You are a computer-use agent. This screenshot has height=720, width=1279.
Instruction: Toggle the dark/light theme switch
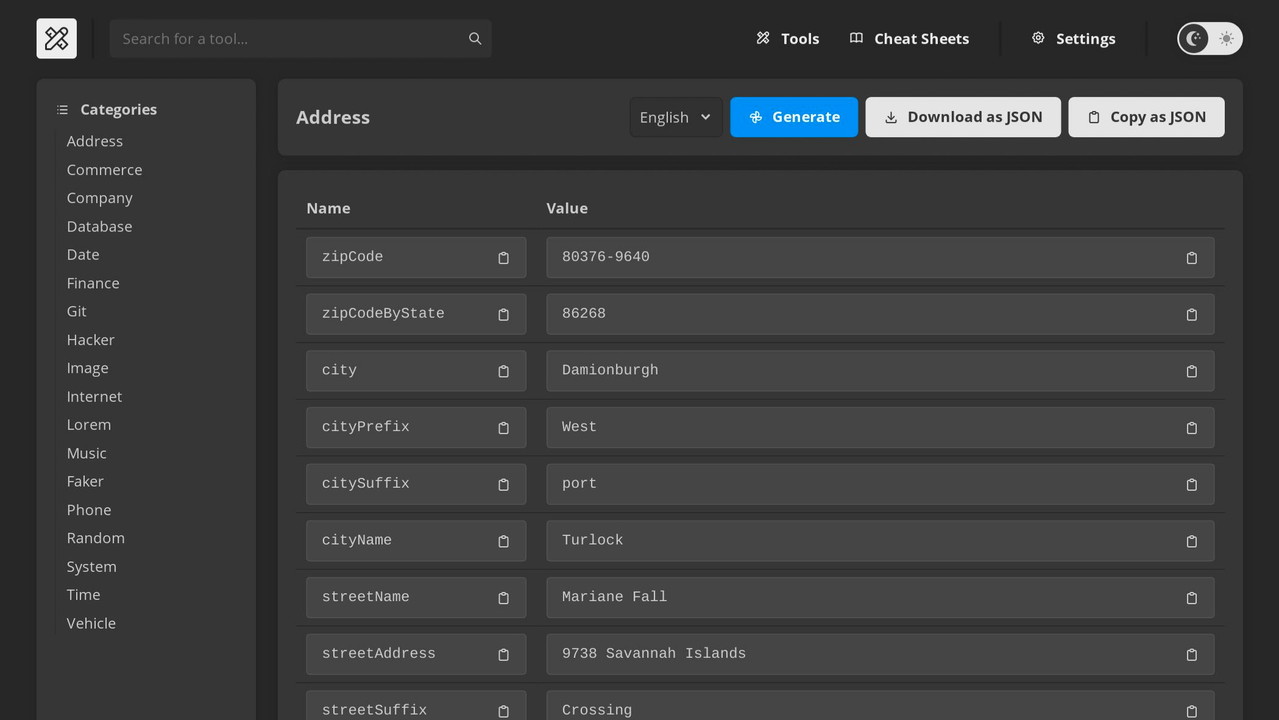click(x=1210, y=39)
